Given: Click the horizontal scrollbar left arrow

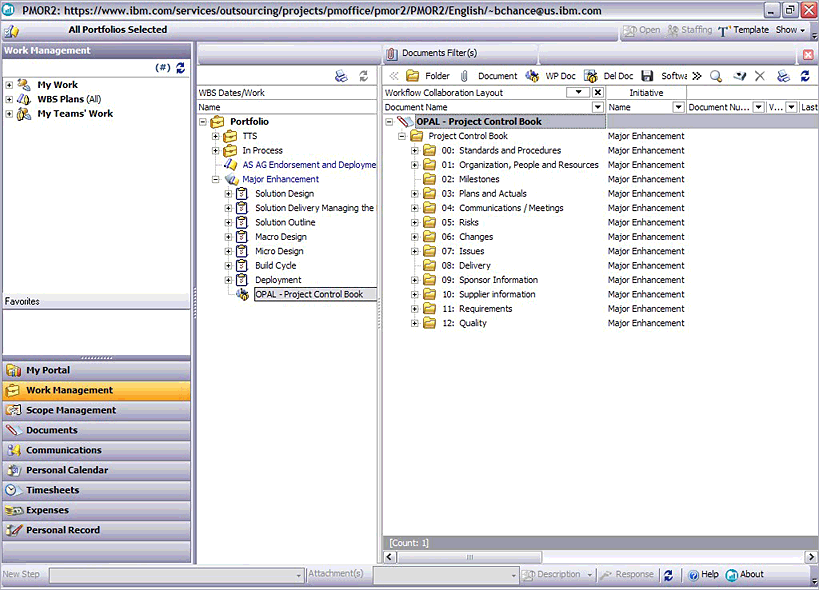Looking at the screenshot, I should pos(389,557).
